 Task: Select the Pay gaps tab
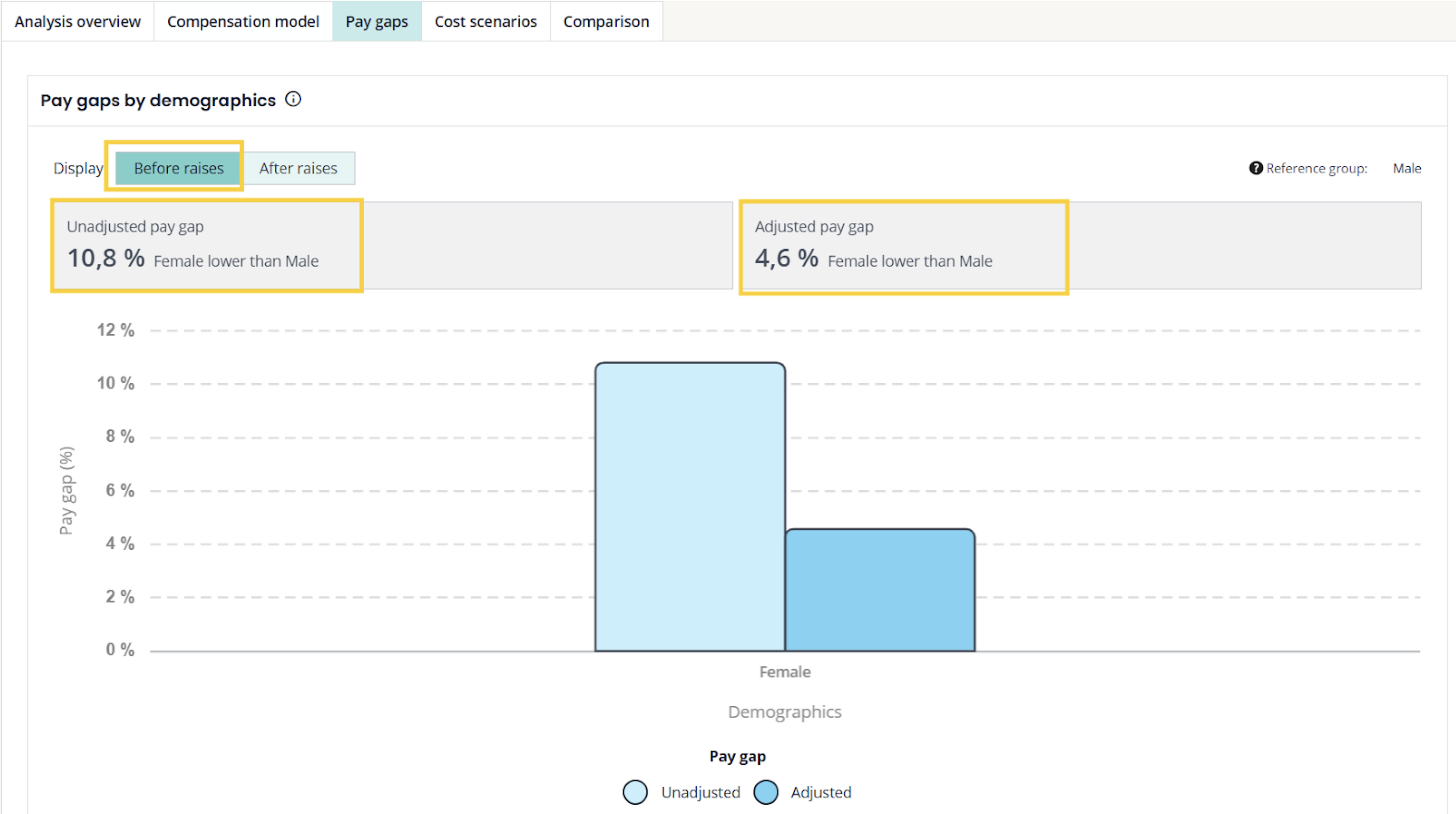(376, 22)
